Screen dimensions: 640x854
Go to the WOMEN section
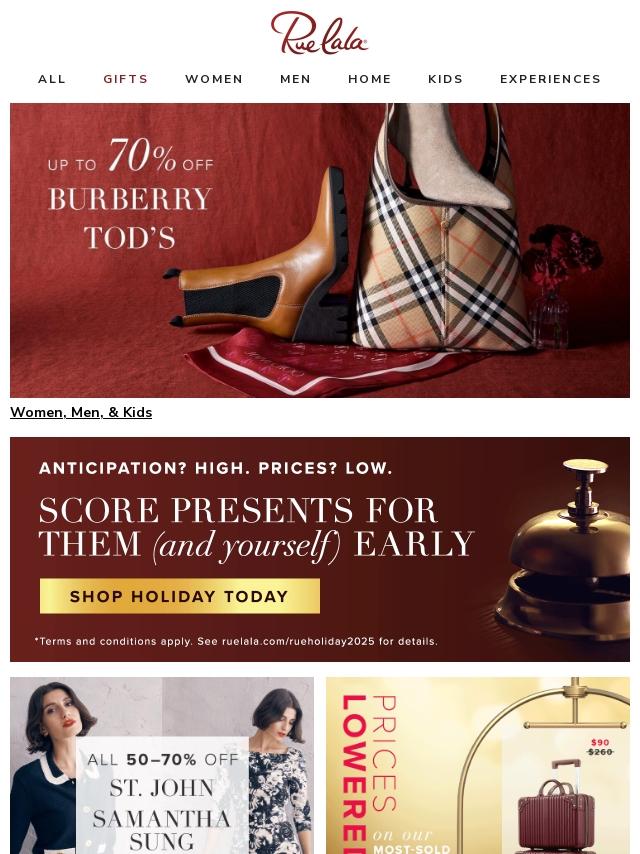pyautogui.click(x=214, y=79)
